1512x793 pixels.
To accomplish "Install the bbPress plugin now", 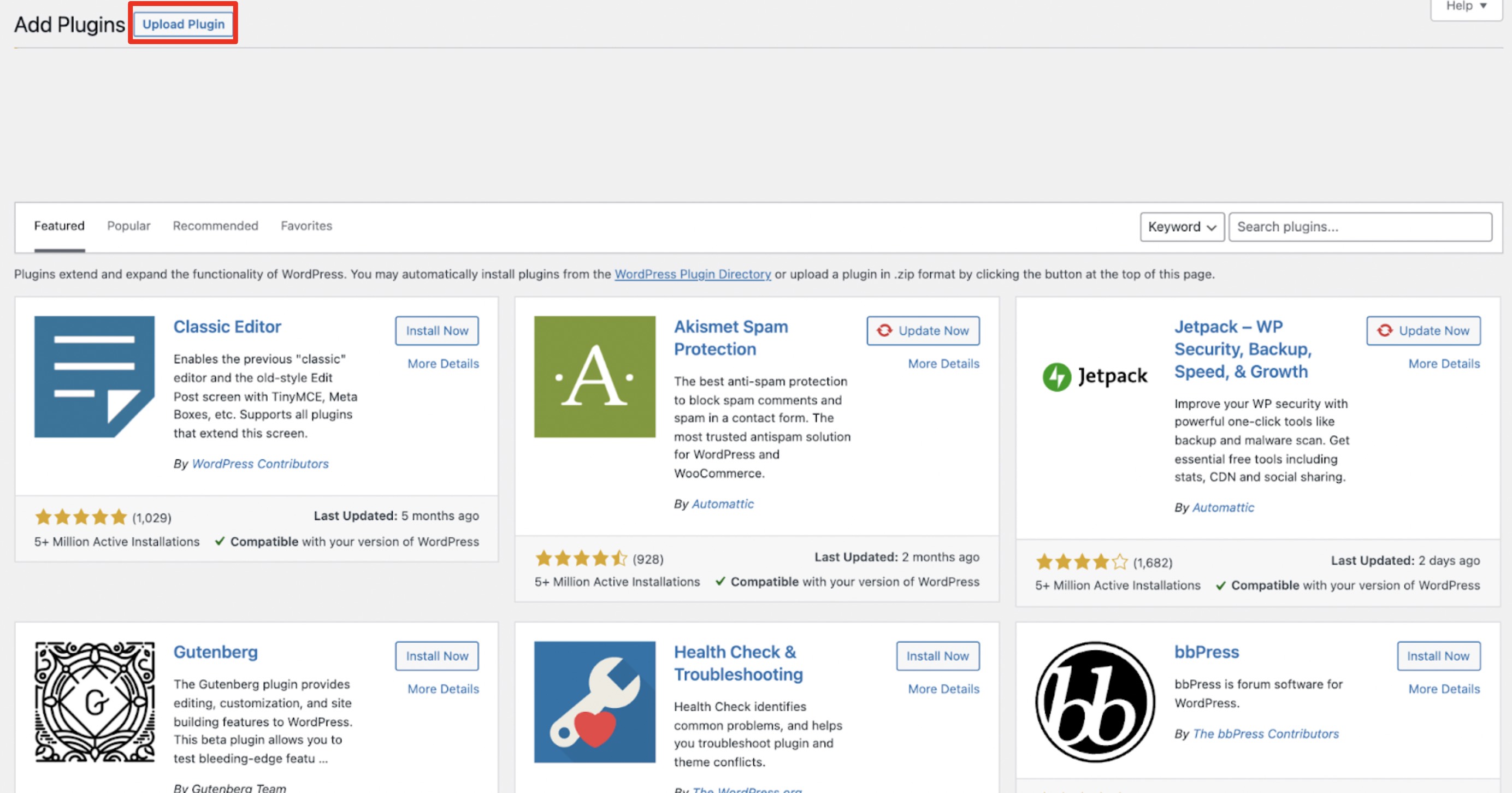I will [1439, 656].
